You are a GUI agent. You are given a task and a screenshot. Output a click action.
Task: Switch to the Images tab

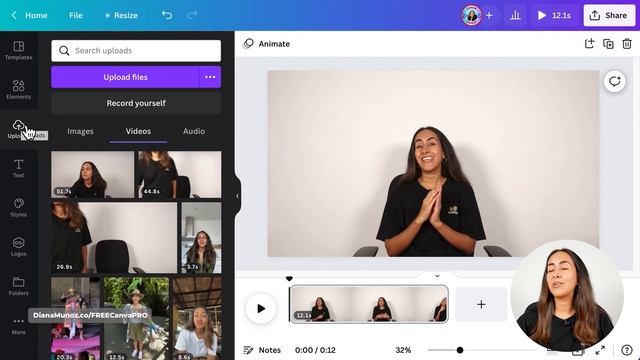point(80,131)
